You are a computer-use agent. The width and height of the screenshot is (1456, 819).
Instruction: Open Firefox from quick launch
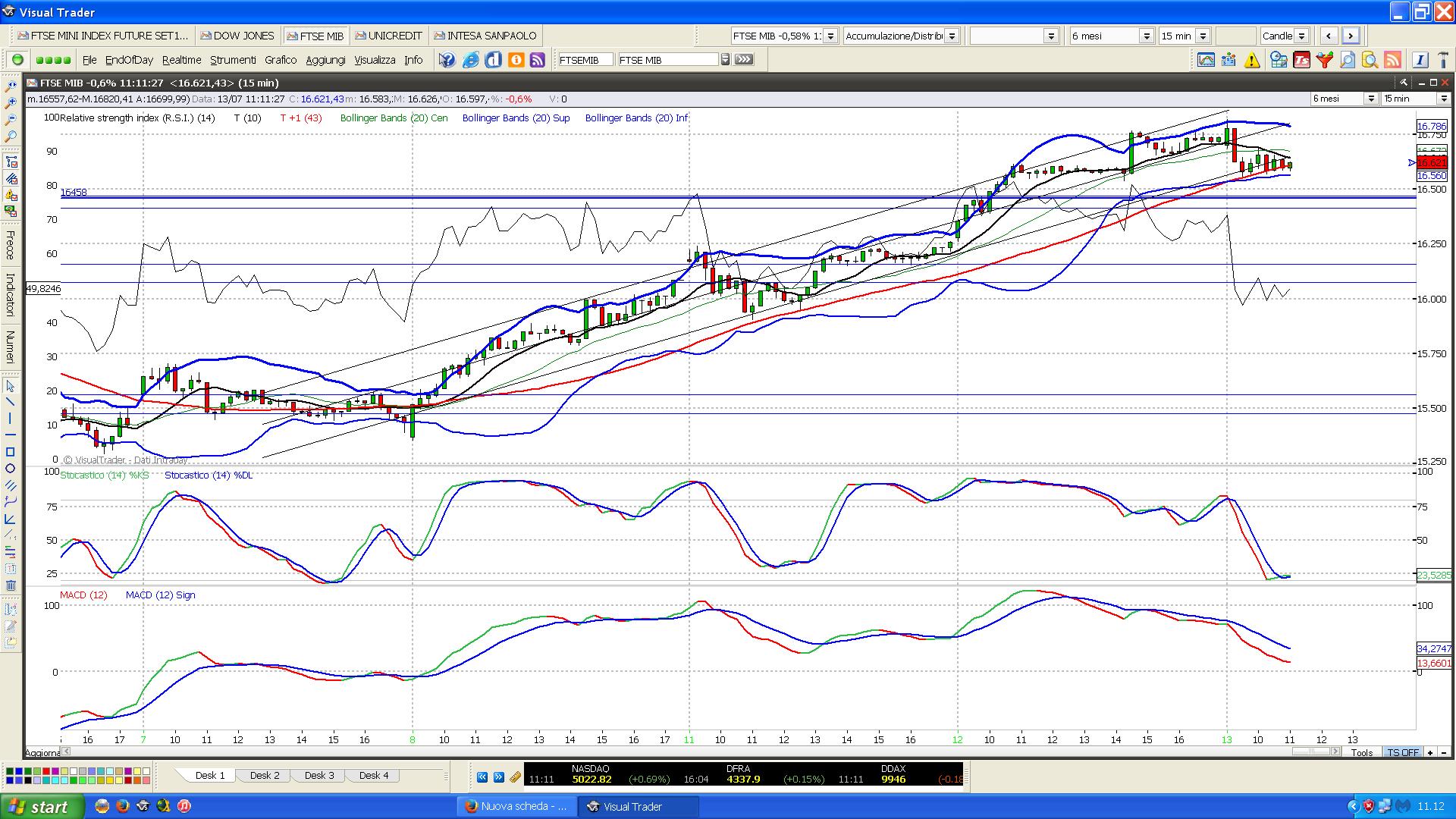122,806
